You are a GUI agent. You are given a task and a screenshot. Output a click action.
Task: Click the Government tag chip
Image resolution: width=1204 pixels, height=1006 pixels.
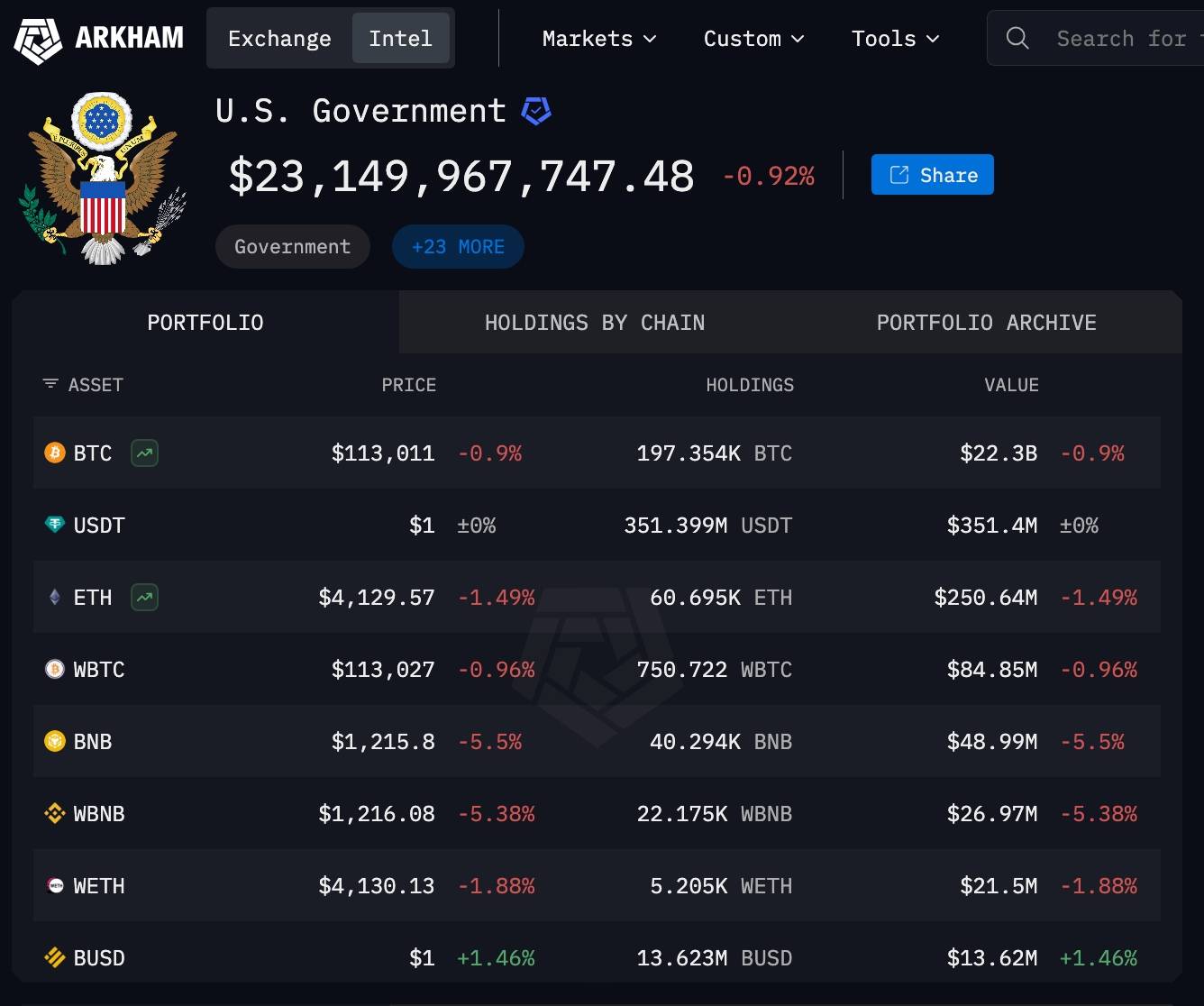pos(292,247)
